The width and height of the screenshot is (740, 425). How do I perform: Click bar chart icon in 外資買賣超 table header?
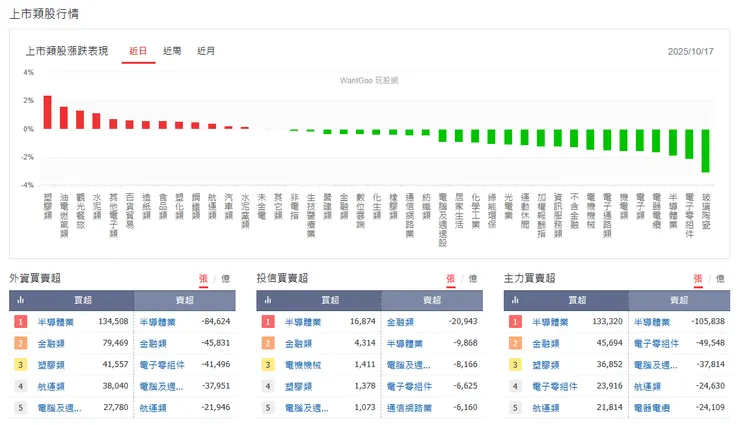coord(20,300)
